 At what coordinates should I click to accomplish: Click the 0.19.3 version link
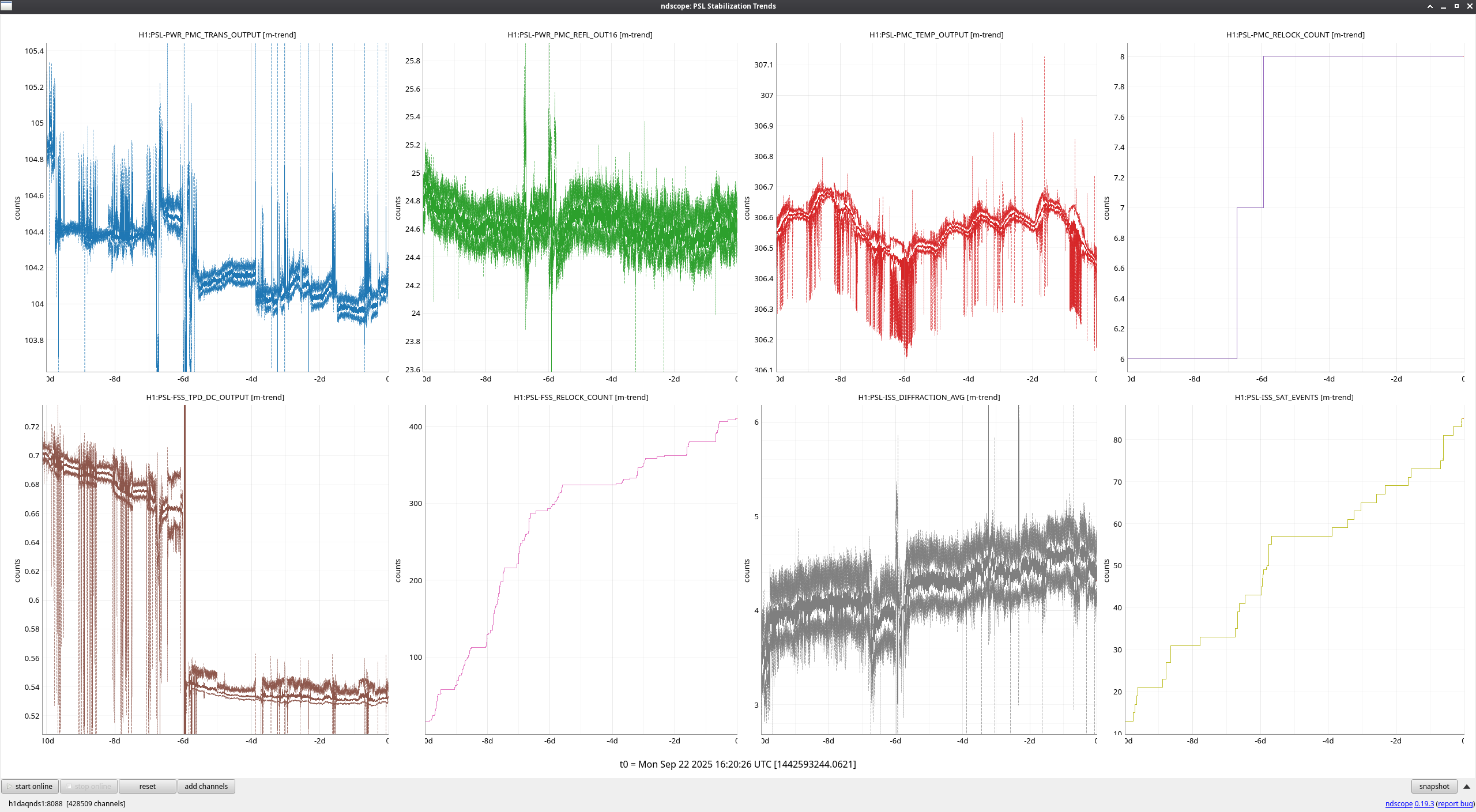pyautogui.click(x=1424, y=803)
